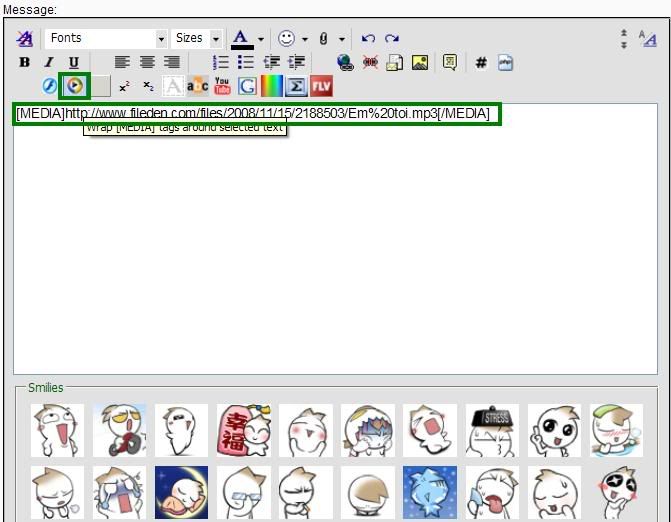This screenshot has width=671, height=522.
Task: Expand the smiley face dropdown
Action: (x=304, y=39)
